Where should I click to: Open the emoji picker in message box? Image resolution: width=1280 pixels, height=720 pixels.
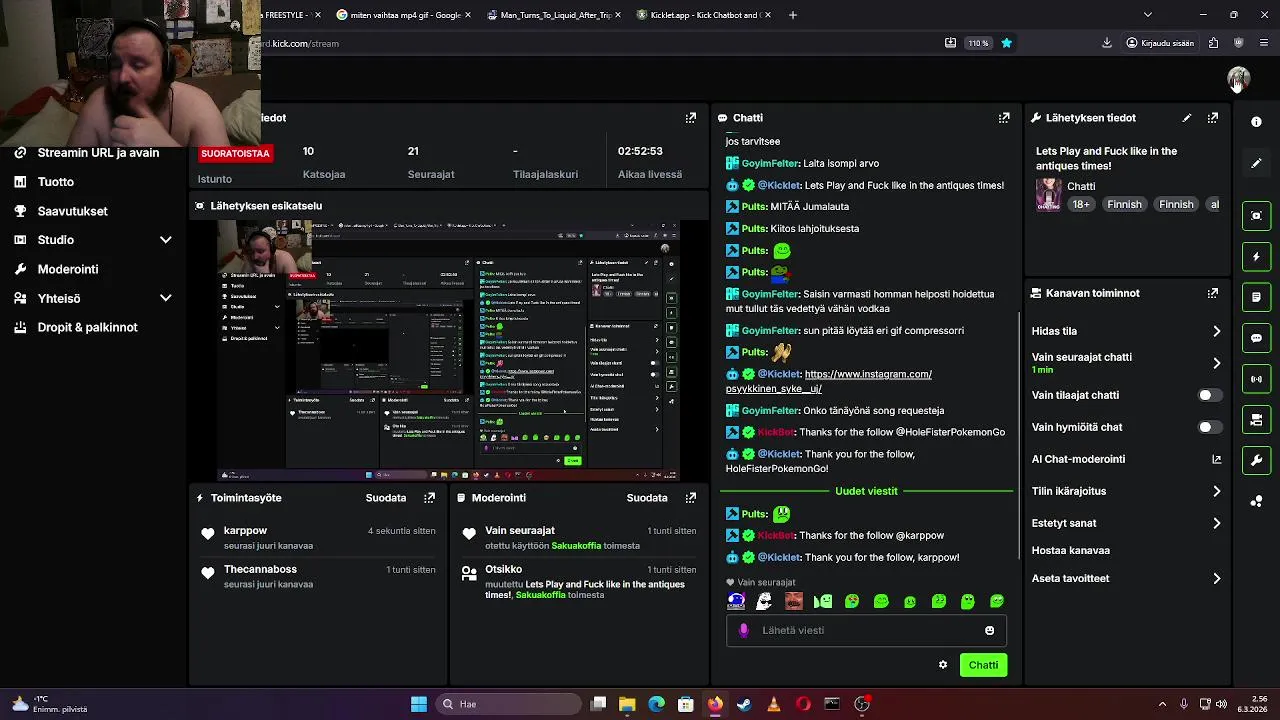click(990, 631)
